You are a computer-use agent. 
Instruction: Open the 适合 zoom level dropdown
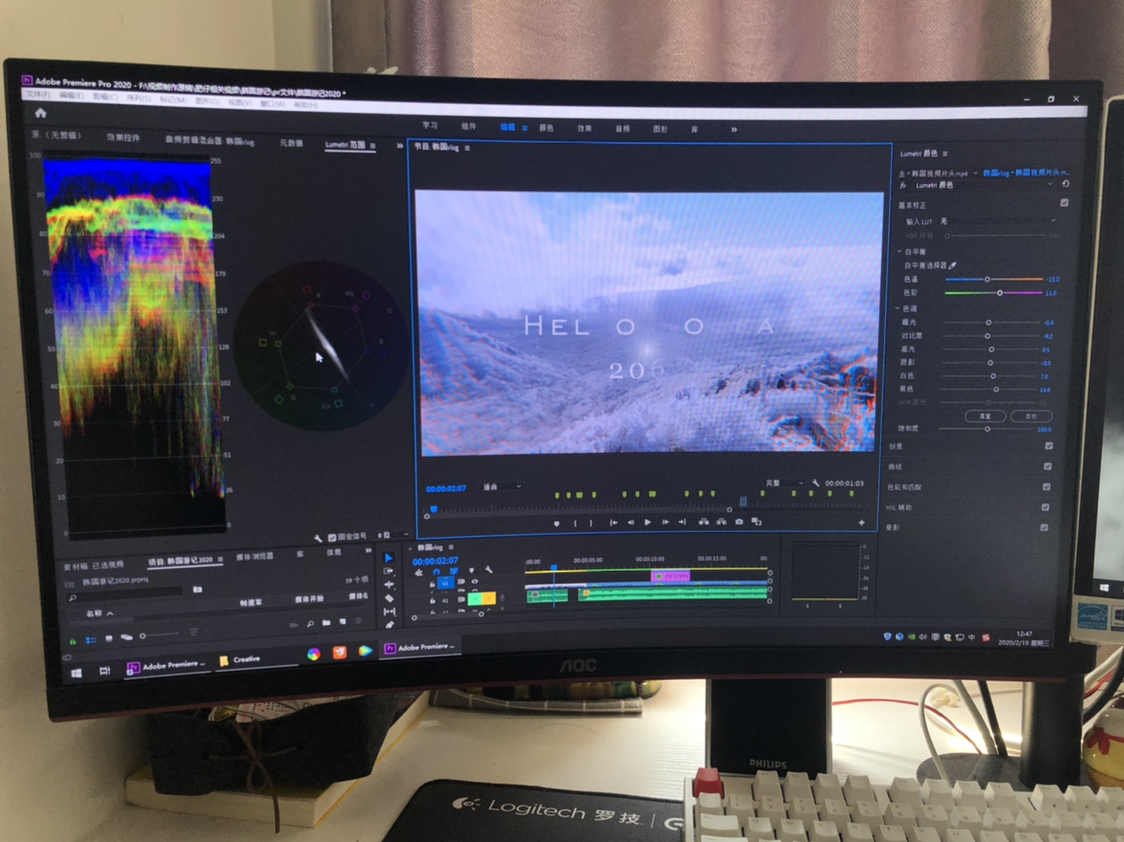(502, 487)
